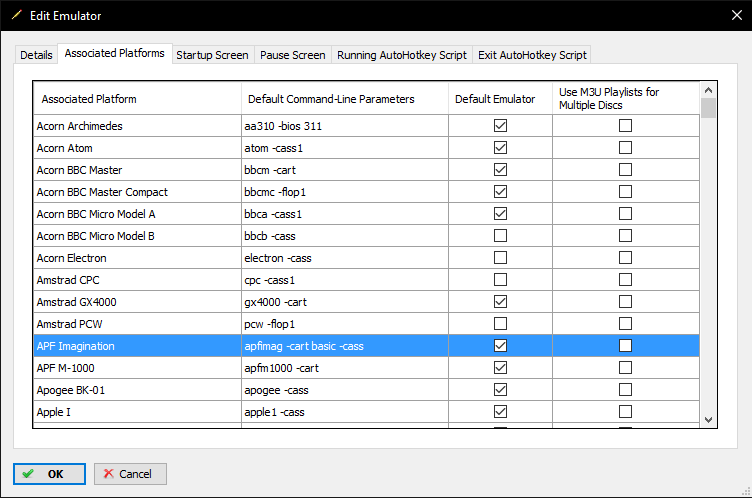Click the vertical scrollbar thumb
Image resolution: width=752 pixels, height=498 pixels.
click(708, 108)
